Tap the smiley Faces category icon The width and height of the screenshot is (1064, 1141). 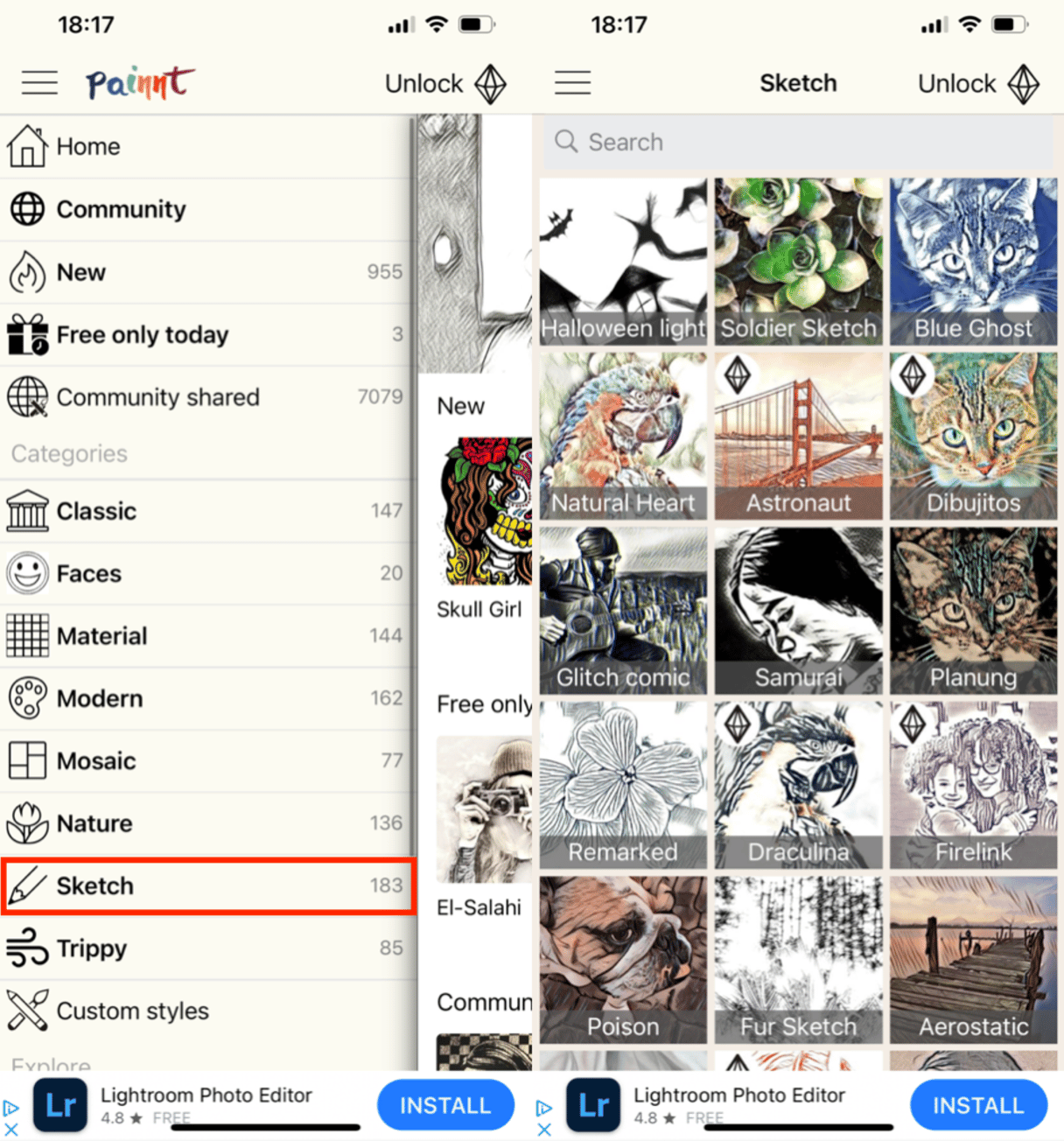27,573
